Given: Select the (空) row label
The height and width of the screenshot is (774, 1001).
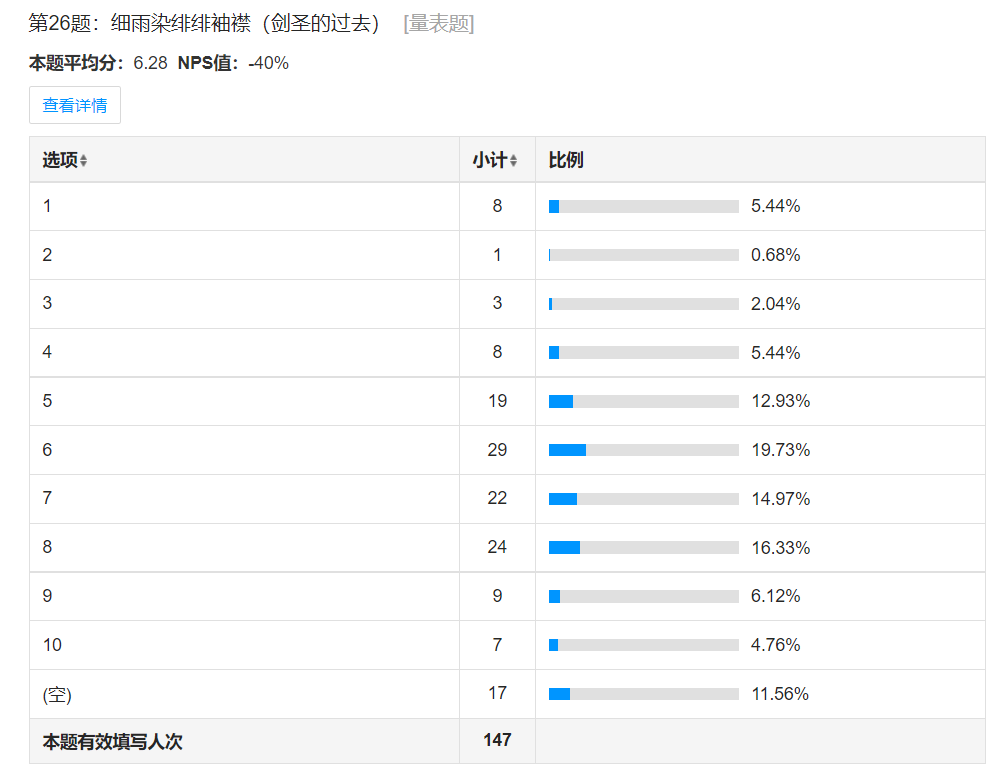Looking at the screenshot, I should pos(57,694).
